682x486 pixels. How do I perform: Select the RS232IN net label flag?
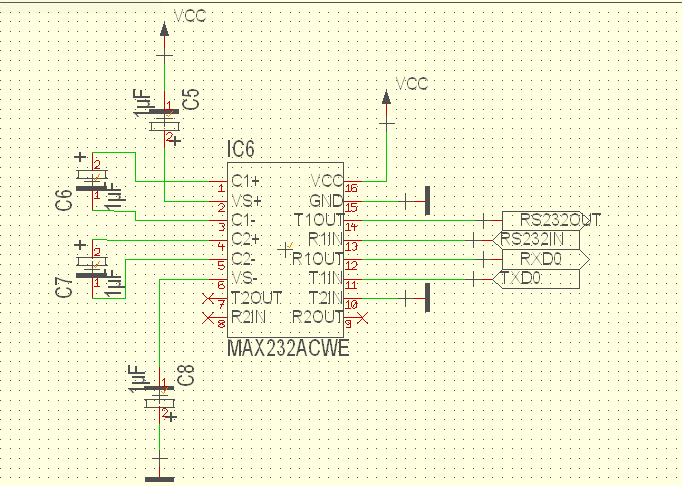536,239
